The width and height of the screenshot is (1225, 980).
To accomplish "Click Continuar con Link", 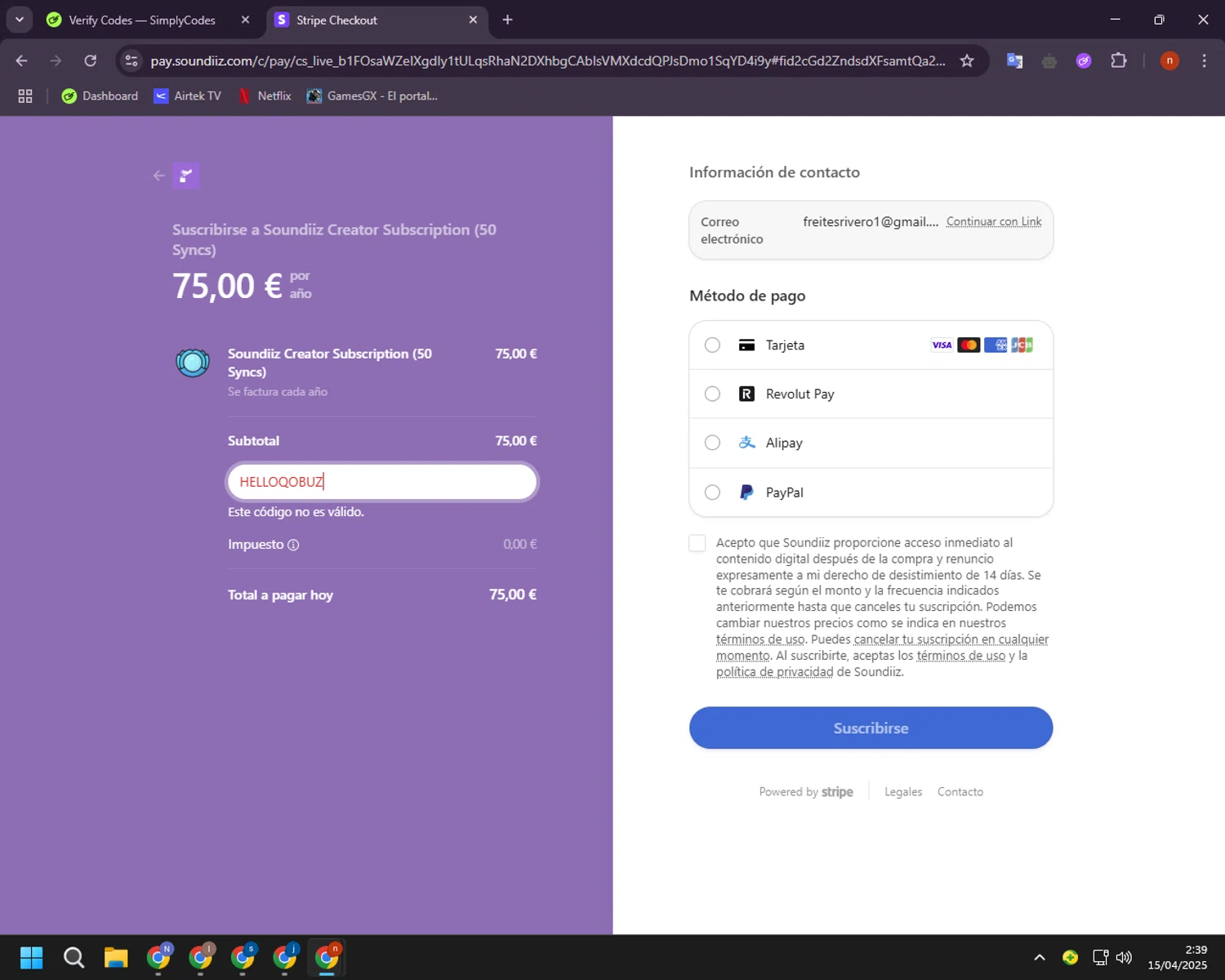I will tap(994, 221).
